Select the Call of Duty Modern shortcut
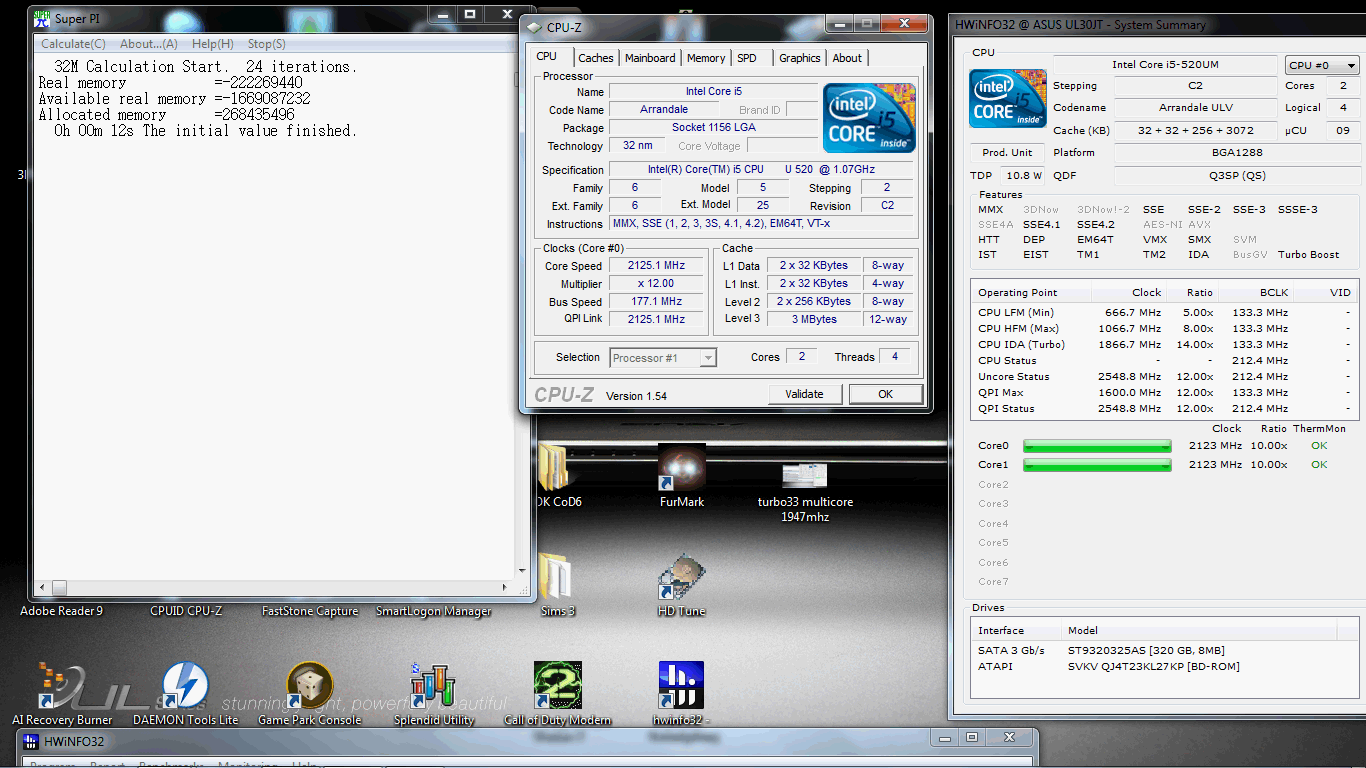Image resolution: width=1366 pixels, height=768 pixels. click(557, 694)
